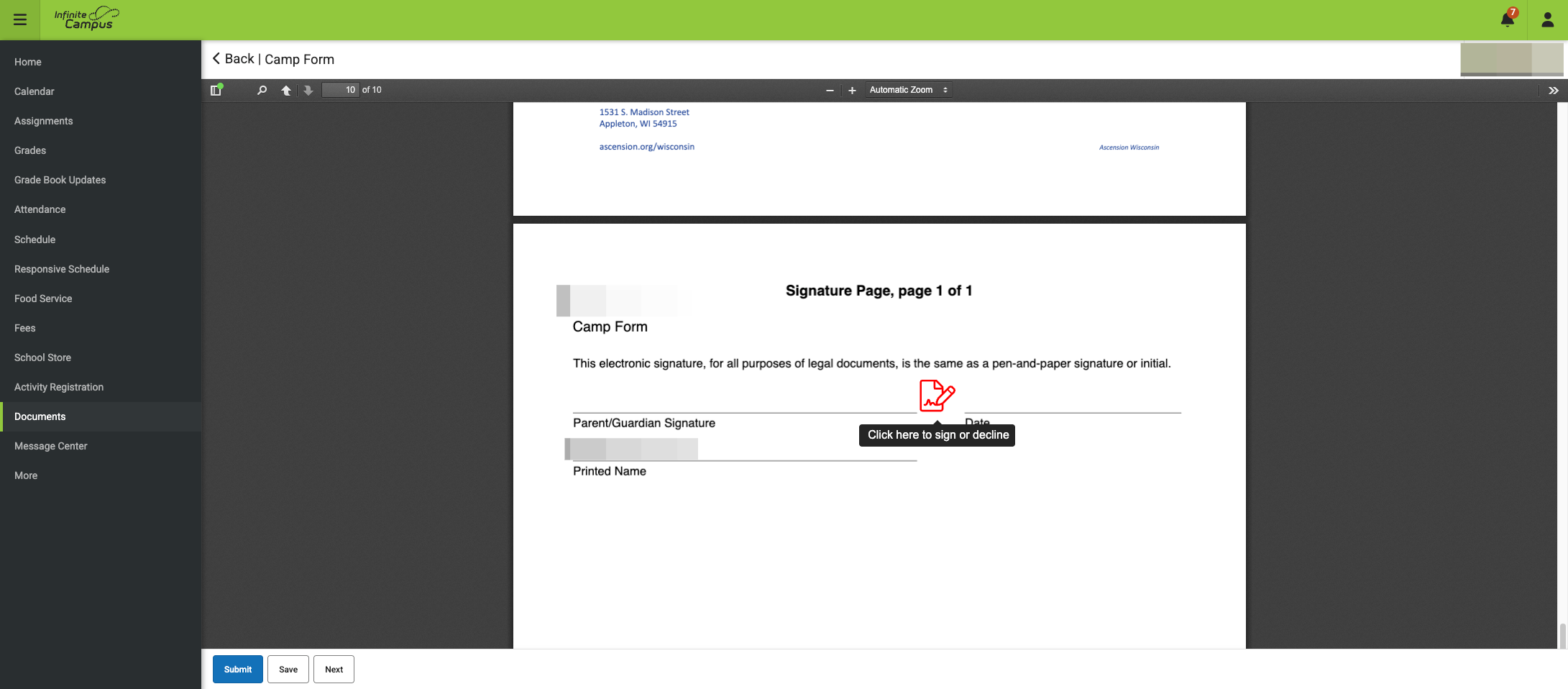Open Calendar in the sidebar
The width and height of the screenshot is (1568, 689).
(101, 91)
